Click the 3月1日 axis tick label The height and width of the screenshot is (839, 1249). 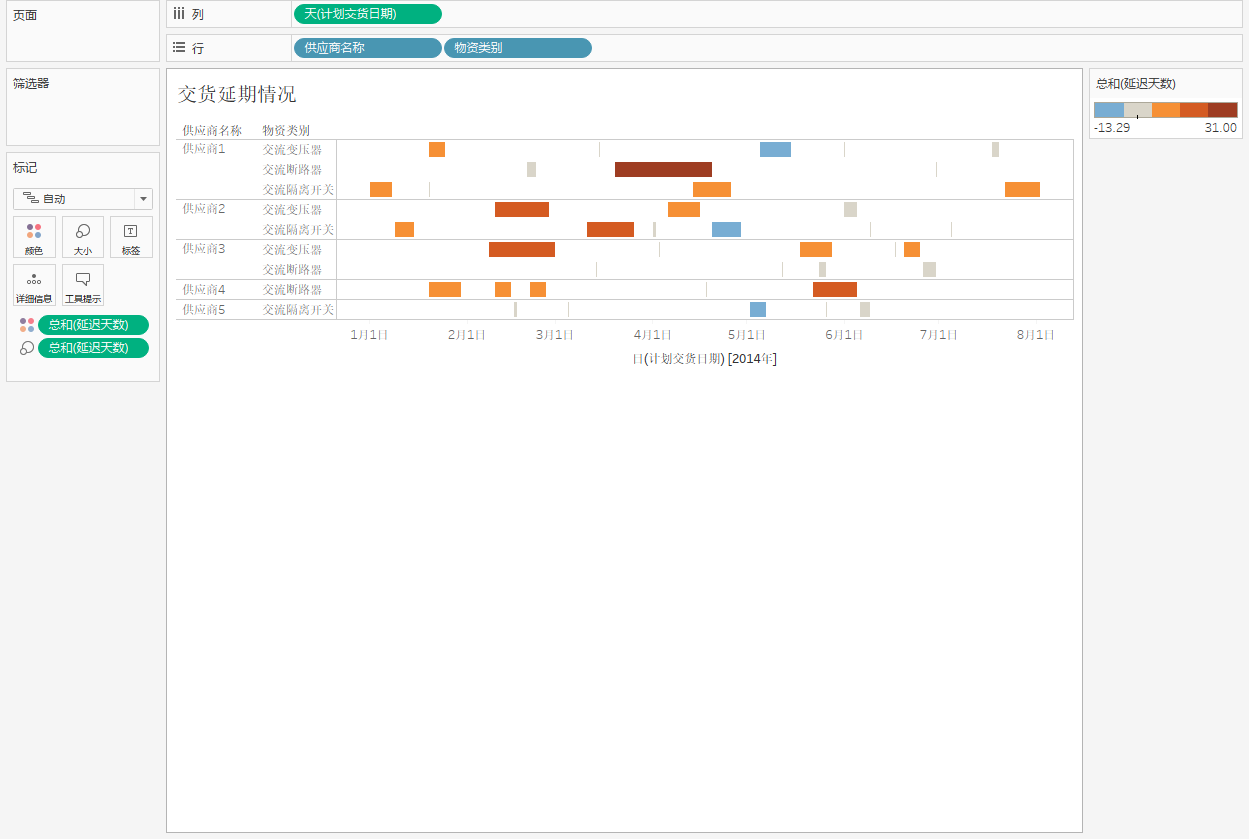(555, 335)
